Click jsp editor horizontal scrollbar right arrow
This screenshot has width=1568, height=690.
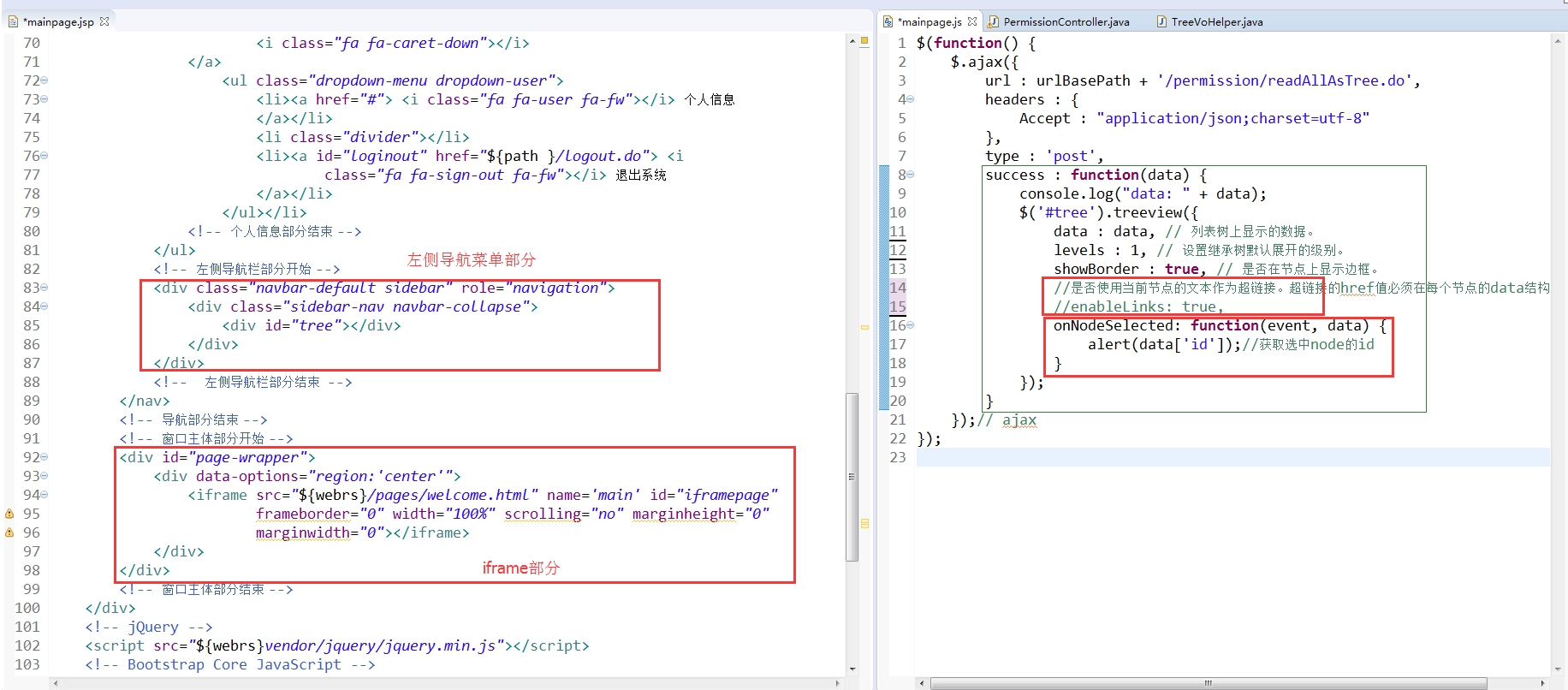(837, 683)
